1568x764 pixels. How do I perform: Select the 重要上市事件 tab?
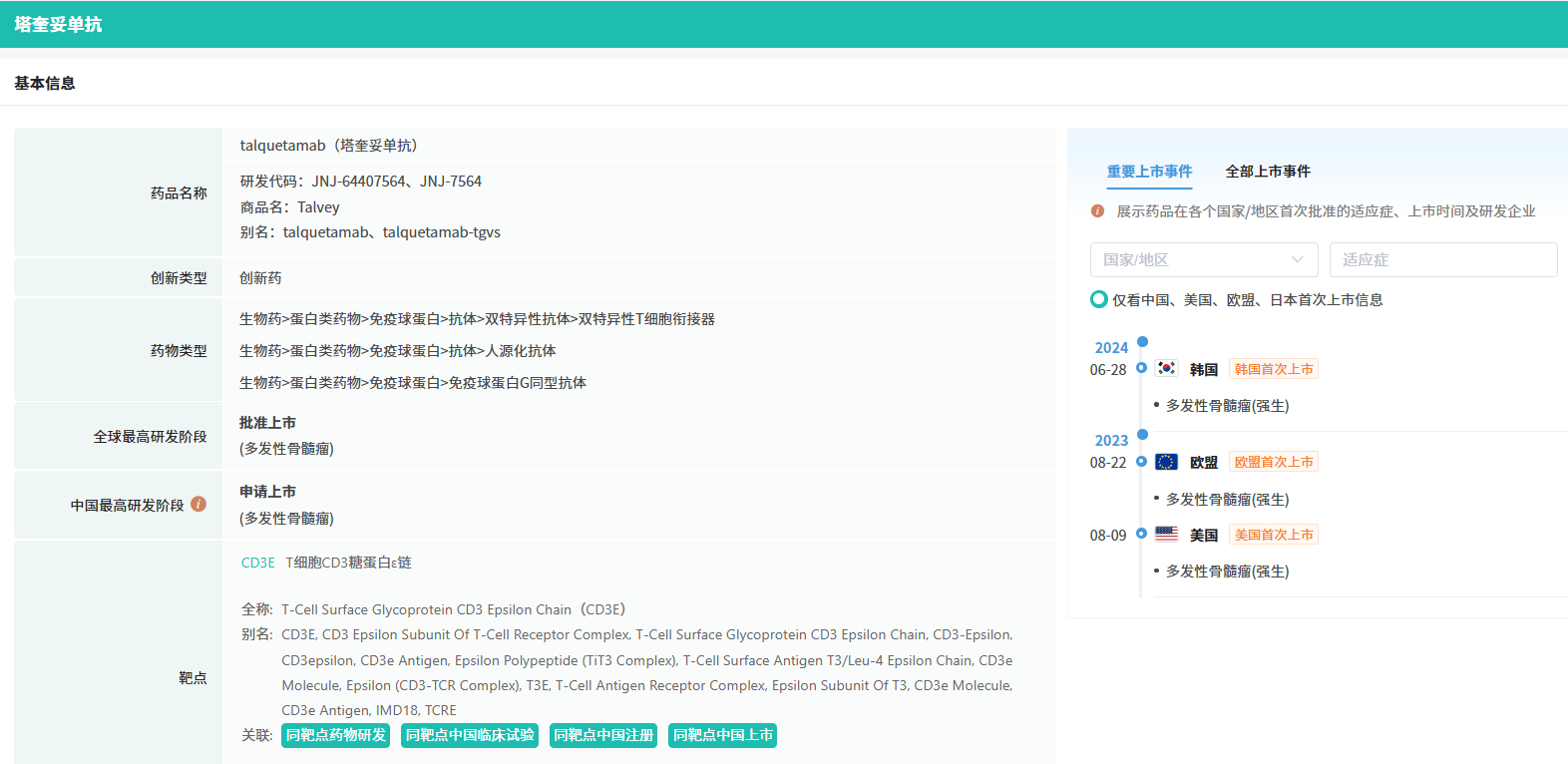point(1149,172)
